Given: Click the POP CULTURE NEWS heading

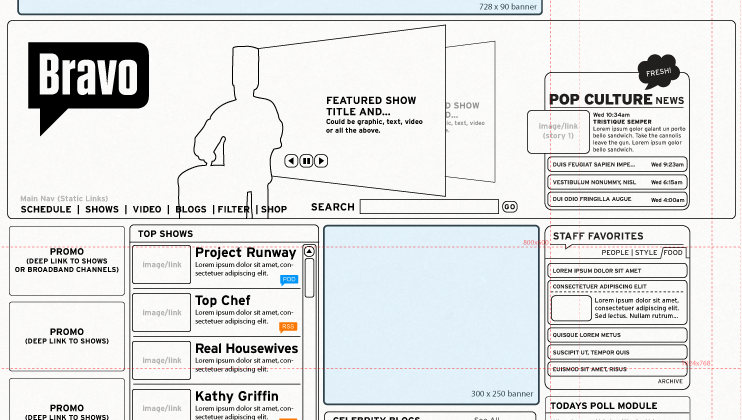Looking at the screenshot, I should [x=617, y=100].
